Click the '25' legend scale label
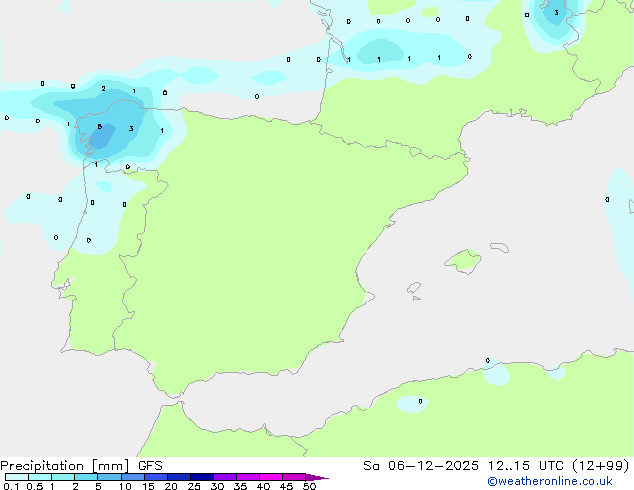This screenshot has width=634, height=490. [194, 486]
